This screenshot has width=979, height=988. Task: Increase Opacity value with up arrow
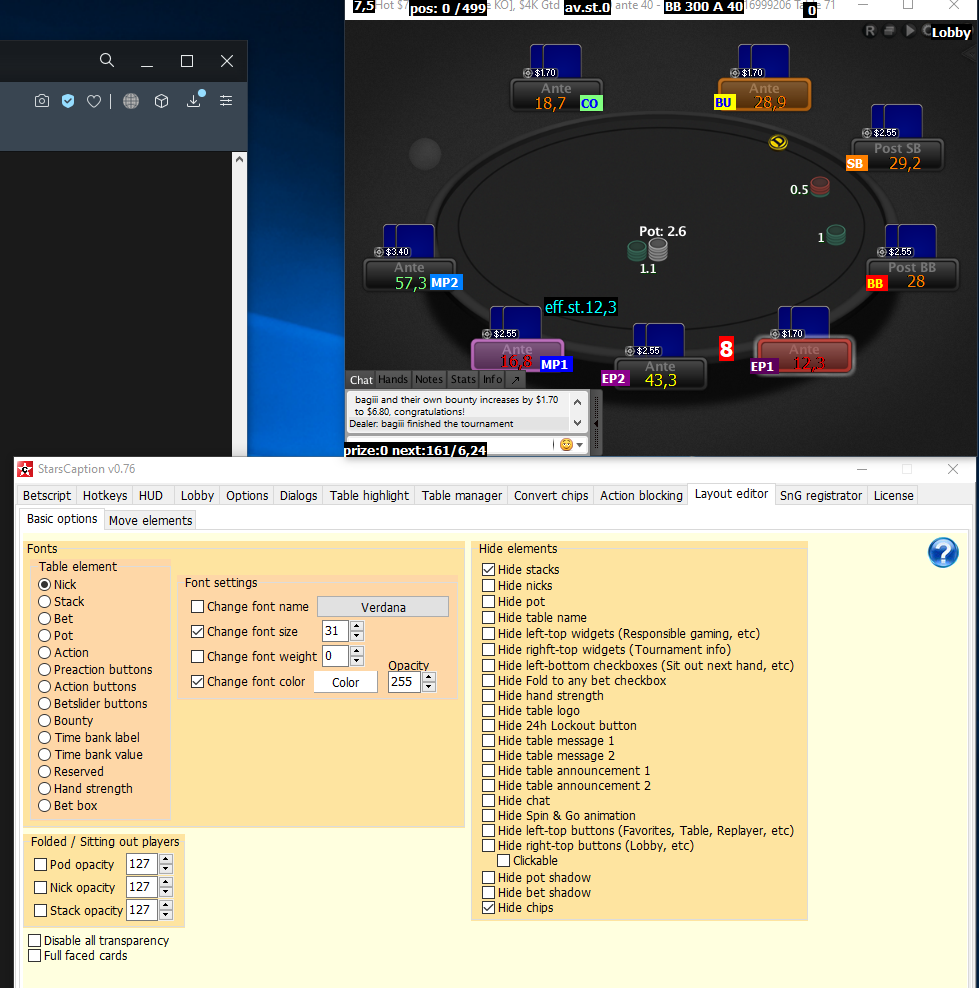click(x=429, y=677)
